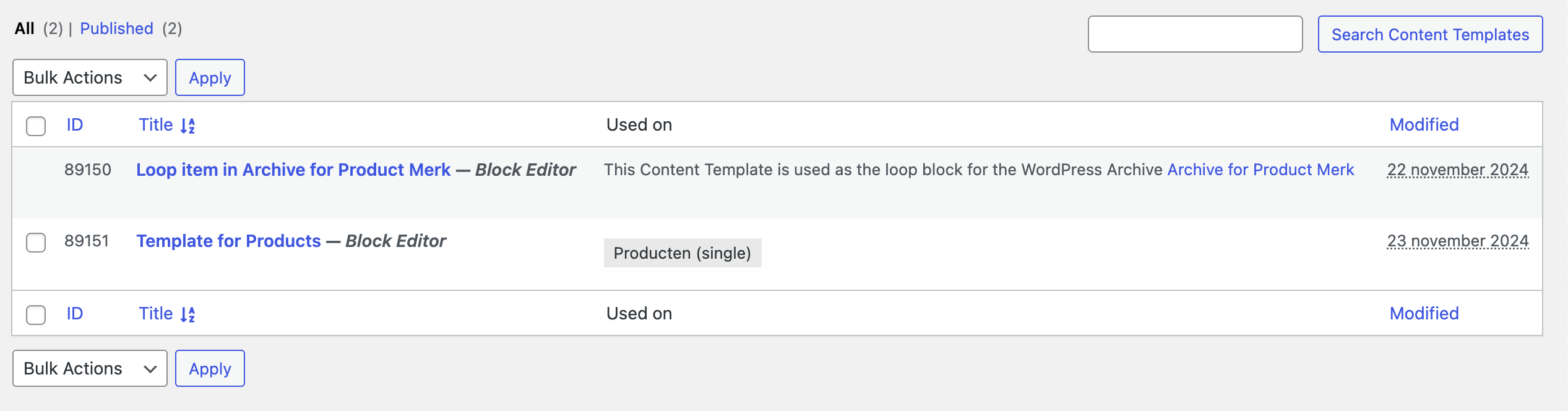Focus the content templates search field
This screenshot has width=1568, height=411.
(x=1195, y=34)
